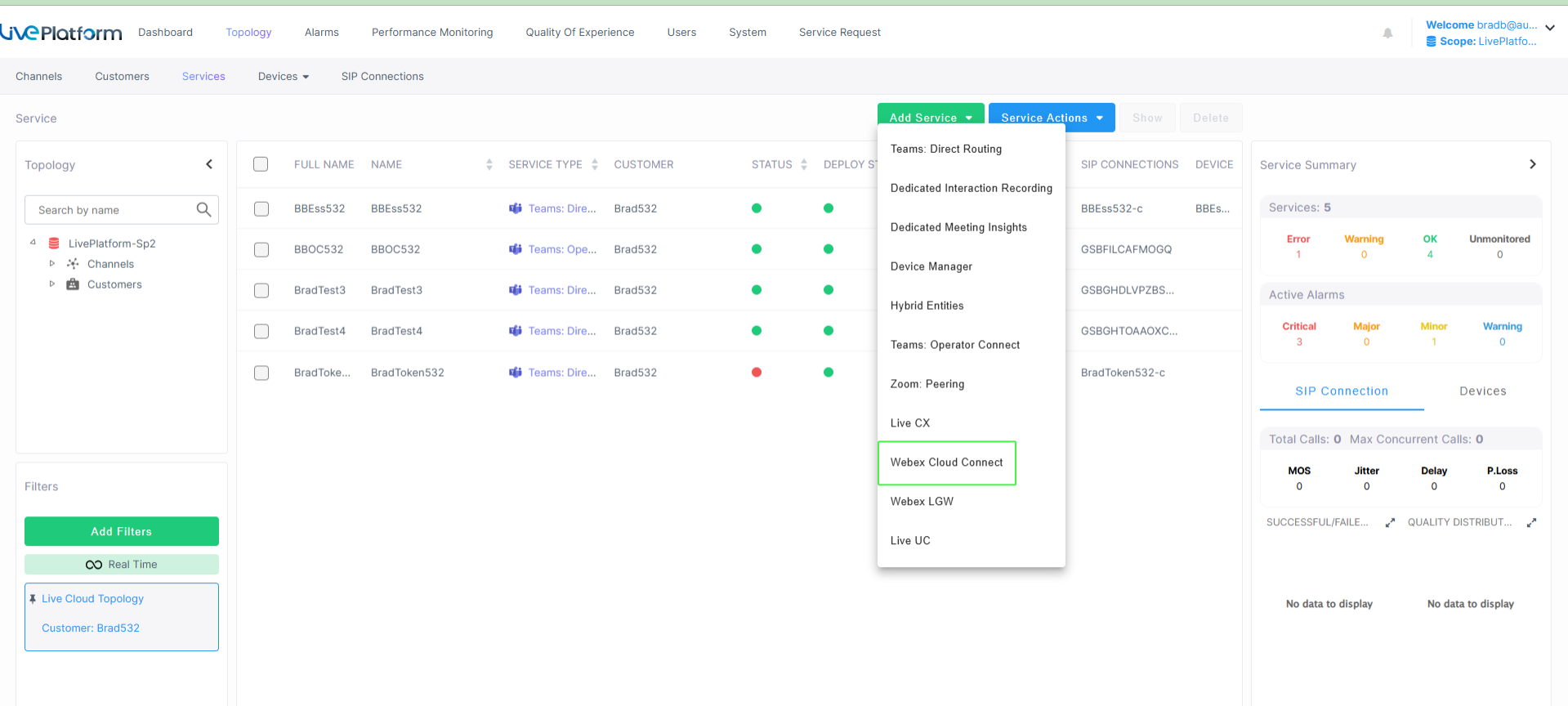Expand the SUCCESSFUL/FAILE... chart

tap(1390, 523)
